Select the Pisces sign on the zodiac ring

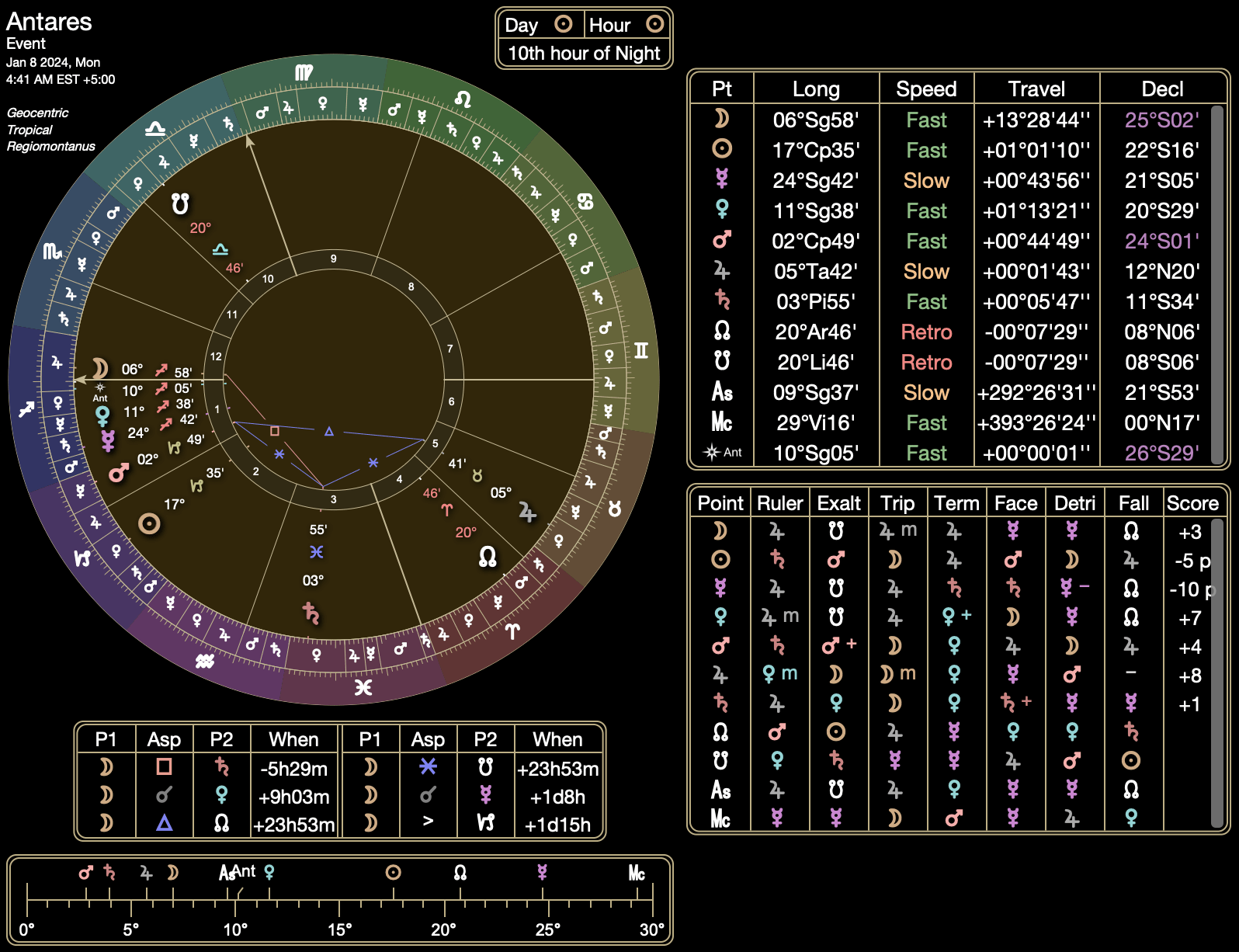coord(363,687)
